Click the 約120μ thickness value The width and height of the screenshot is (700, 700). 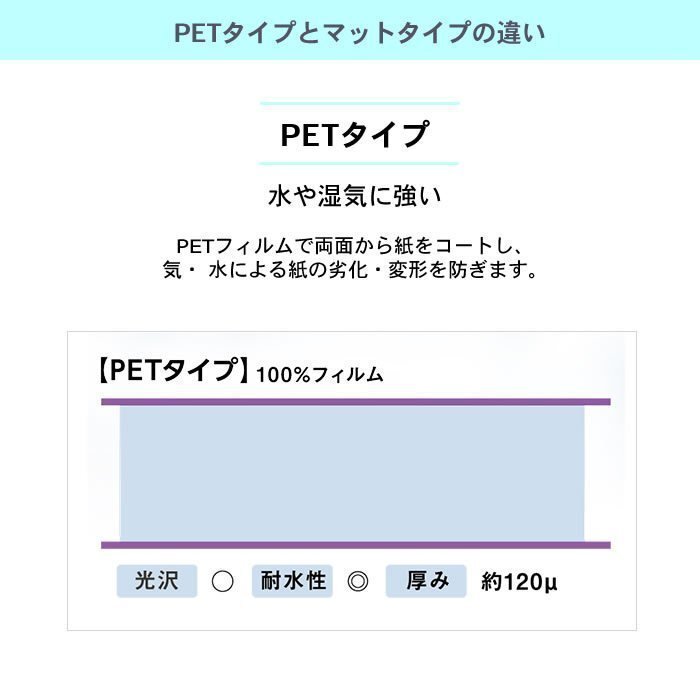coord(518,582)
